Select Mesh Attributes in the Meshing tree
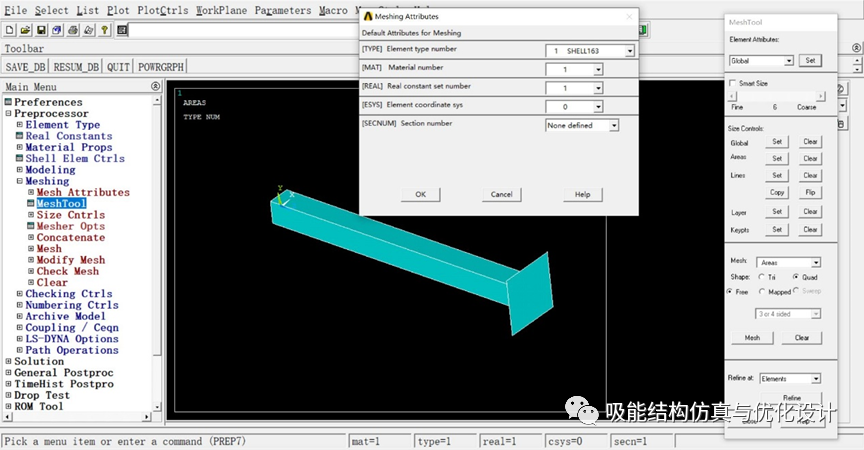The height and width of the screenshot is (450, 864). click(83, 192)
